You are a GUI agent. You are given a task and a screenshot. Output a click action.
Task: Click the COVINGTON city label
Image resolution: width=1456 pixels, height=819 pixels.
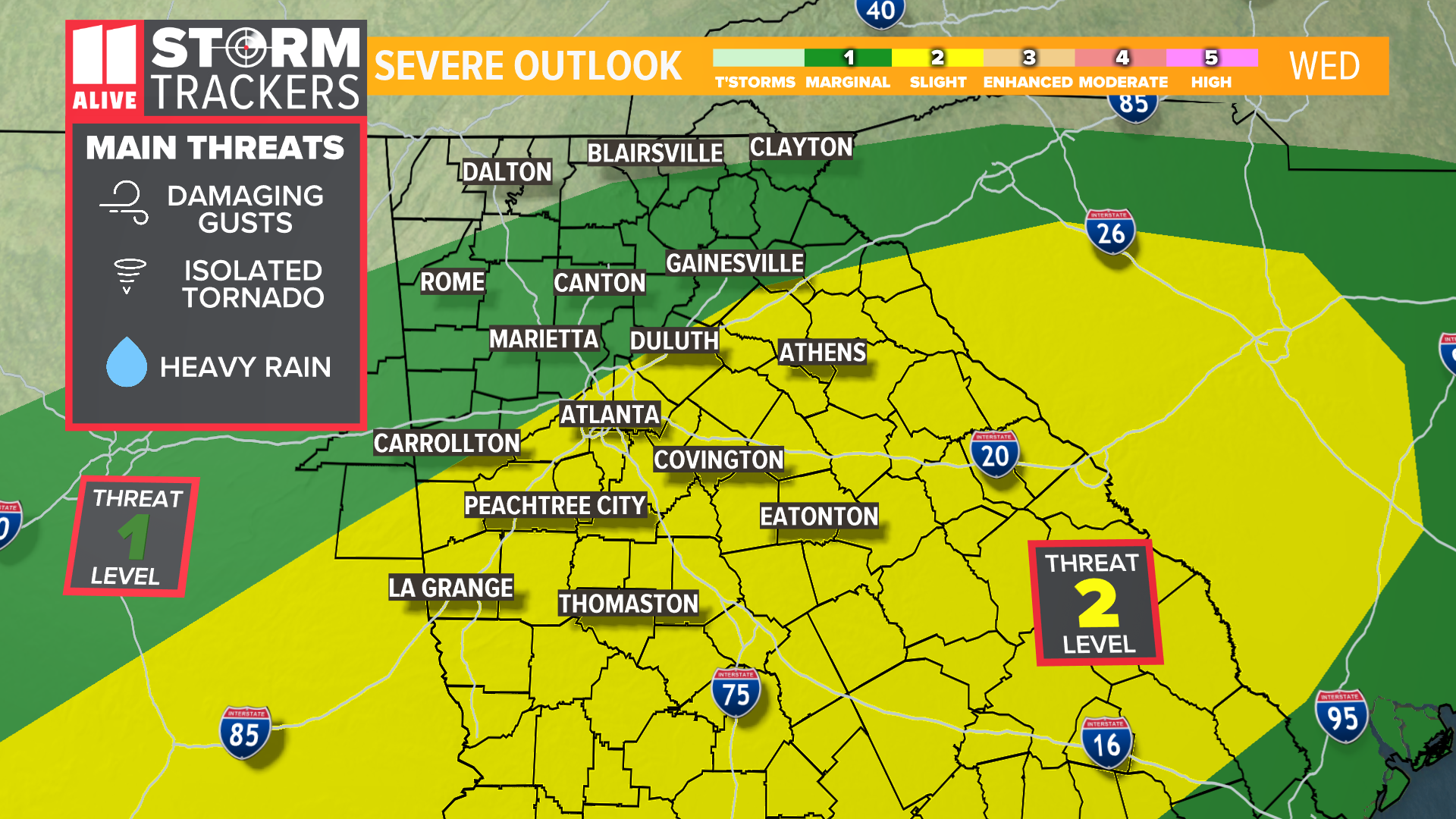point(719,460)
